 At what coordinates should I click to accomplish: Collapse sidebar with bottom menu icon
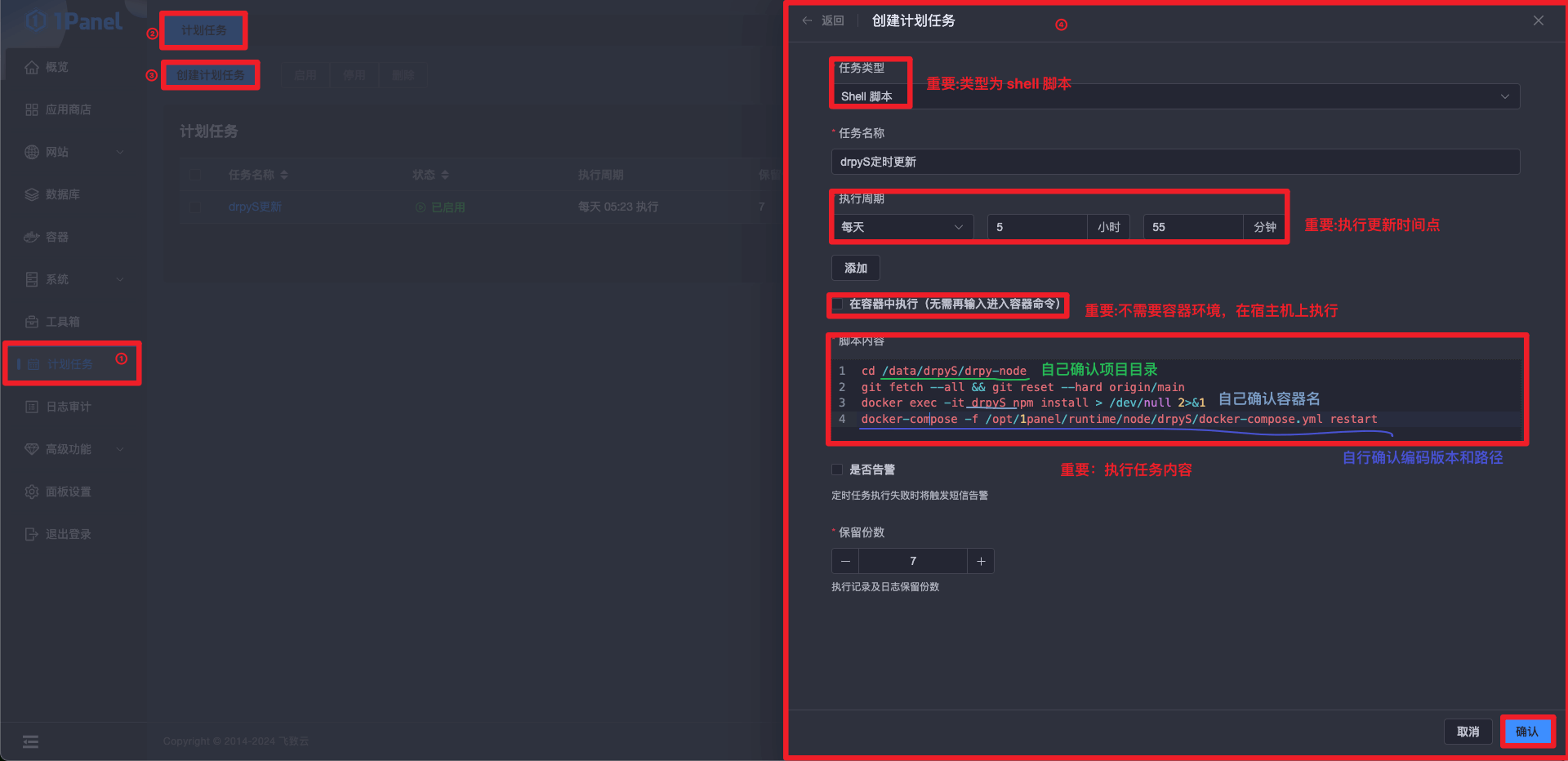click(30, 741)
